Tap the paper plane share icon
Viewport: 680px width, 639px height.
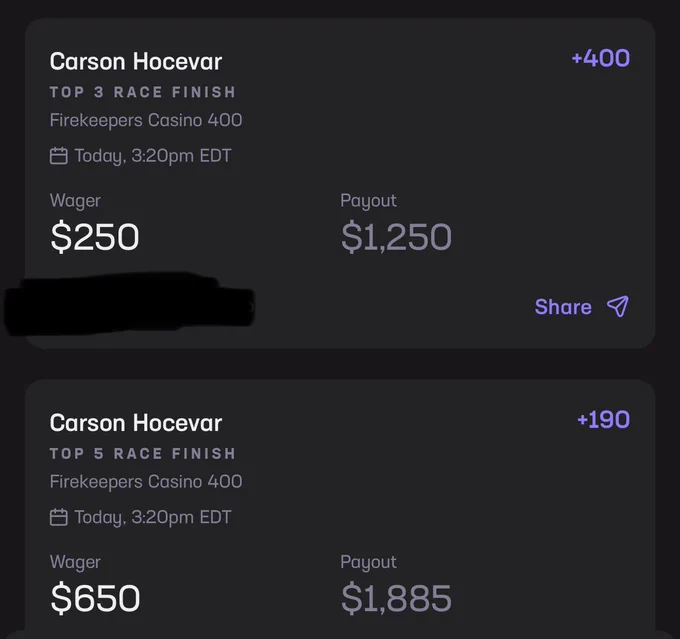tap(618, 307)
